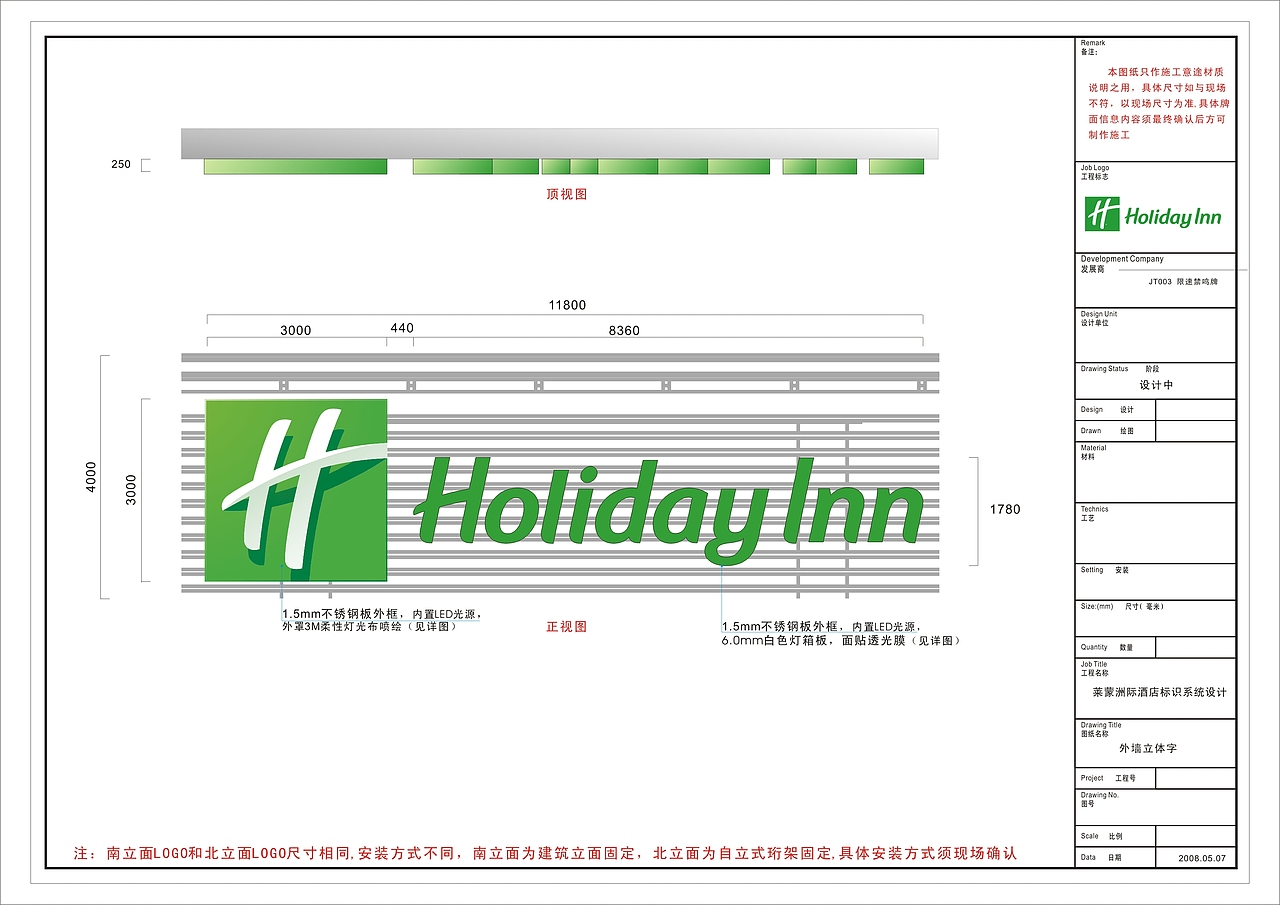Click the Technics 工艺 field label
The height and width of the screenshot is (905, 1280).
1094,513
